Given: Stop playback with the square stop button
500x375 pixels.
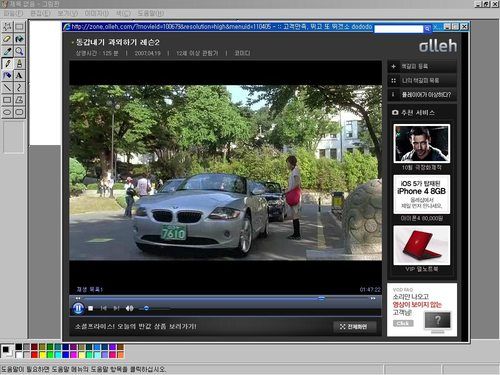Looking at the screenshot, I should coord(91,309).
